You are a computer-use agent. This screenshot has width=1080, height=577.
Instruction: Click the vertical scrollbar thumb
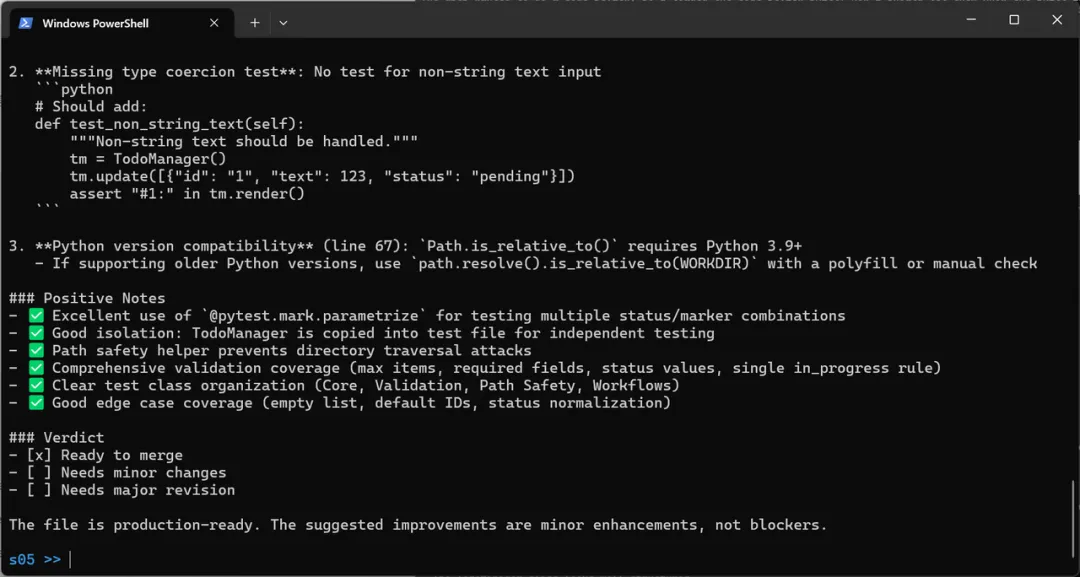[1074, 520]
